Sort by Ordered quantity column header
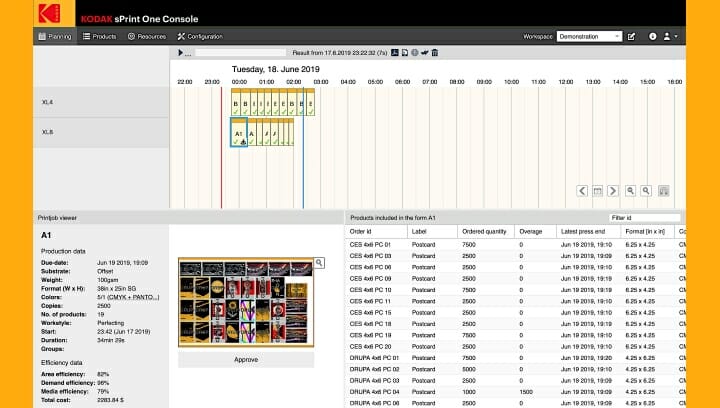The height and width of the screenshot is (408, 720). point(486,232)
